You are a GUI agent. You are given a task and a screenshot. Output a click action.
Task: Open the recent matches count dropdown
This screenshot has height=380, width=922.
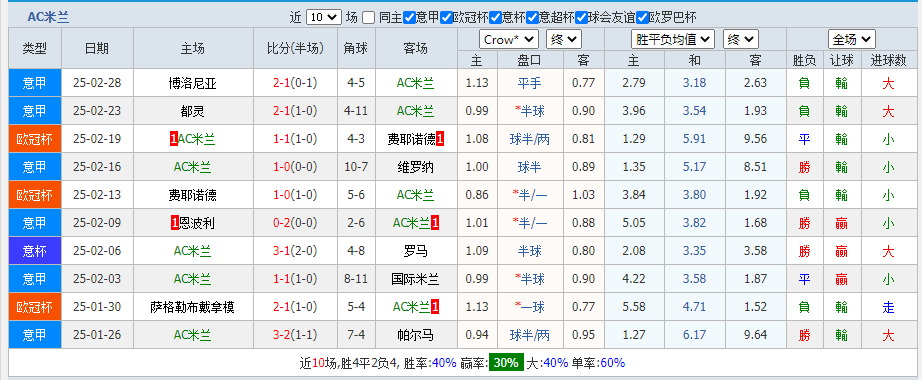click(x=323, y=18)
